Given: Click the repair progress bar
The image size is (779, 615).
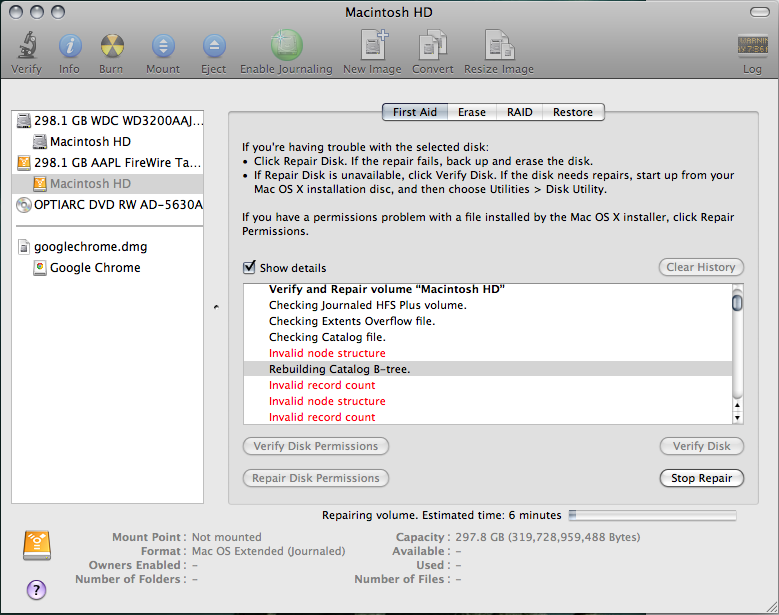Looking at the screenshot, I should 653,515.
